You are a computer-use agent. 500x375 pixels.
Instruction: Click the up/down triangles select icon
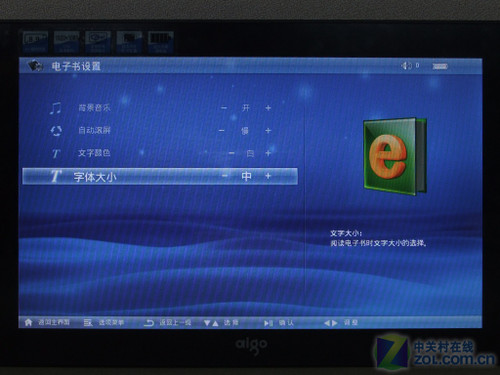tap(211, 323)
